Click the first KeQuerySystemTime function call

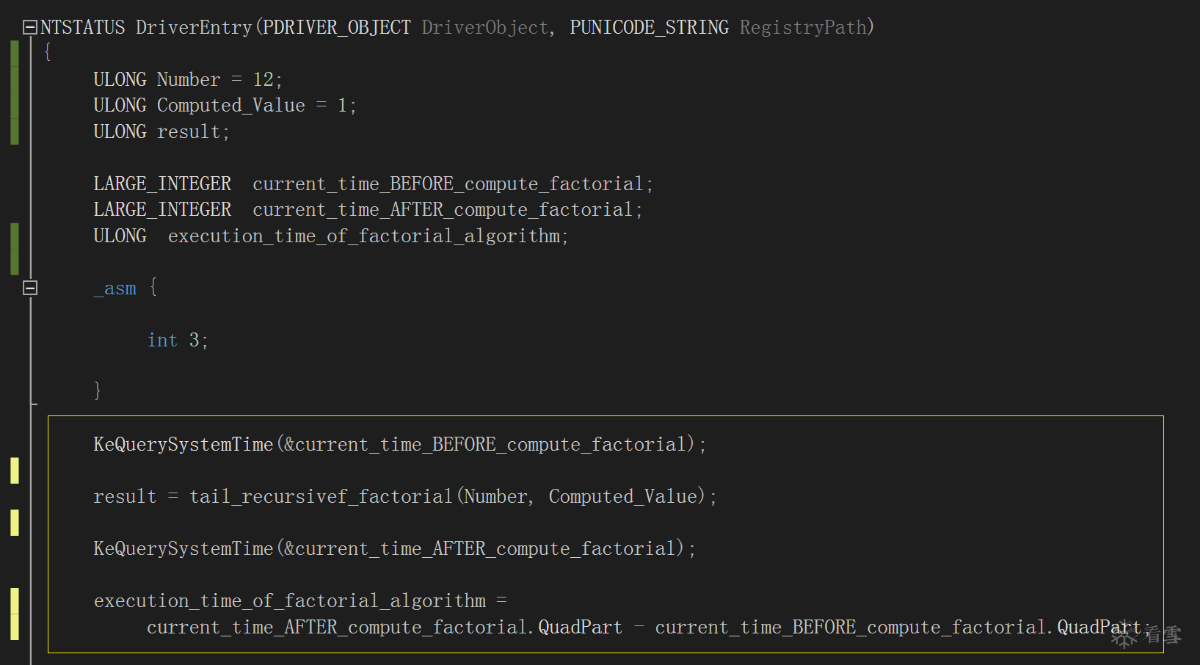tap(182, 445)
